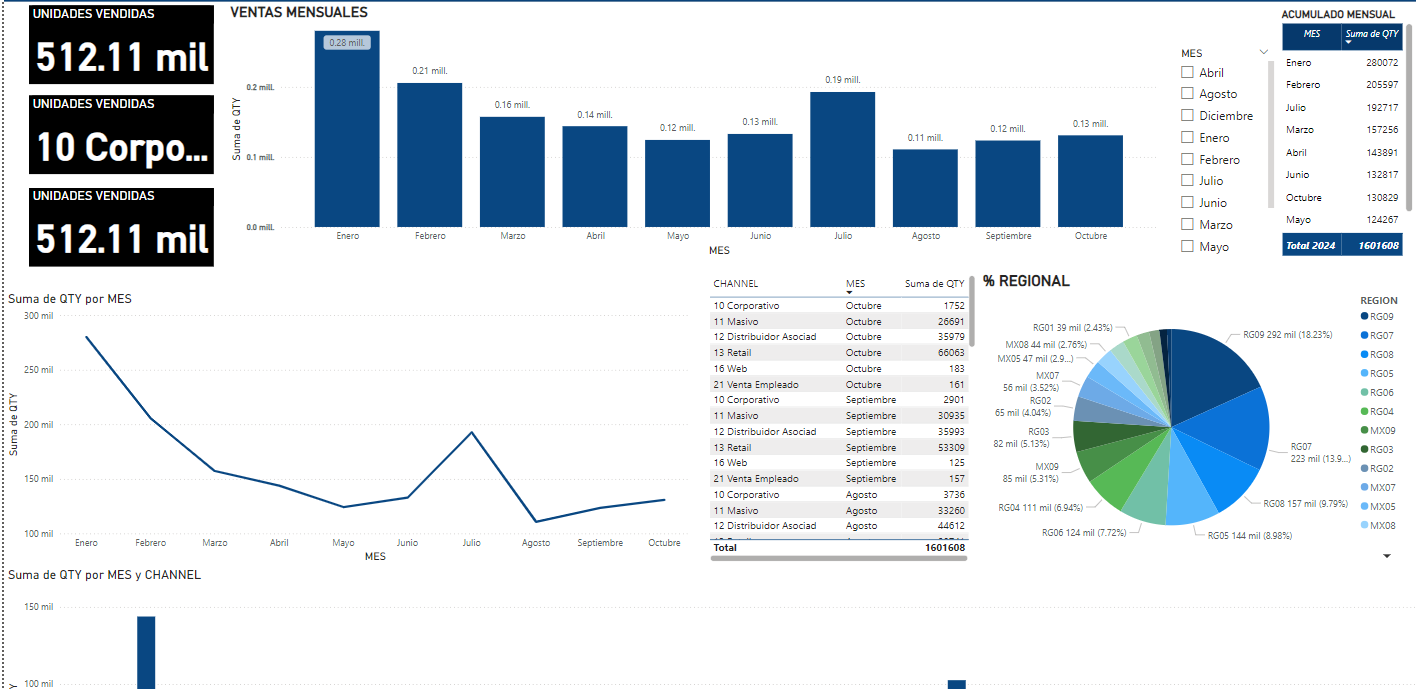The image size is (1416, 689).
Task: Click the RG09 dark blue pie slice
Action: [1210, 378]
